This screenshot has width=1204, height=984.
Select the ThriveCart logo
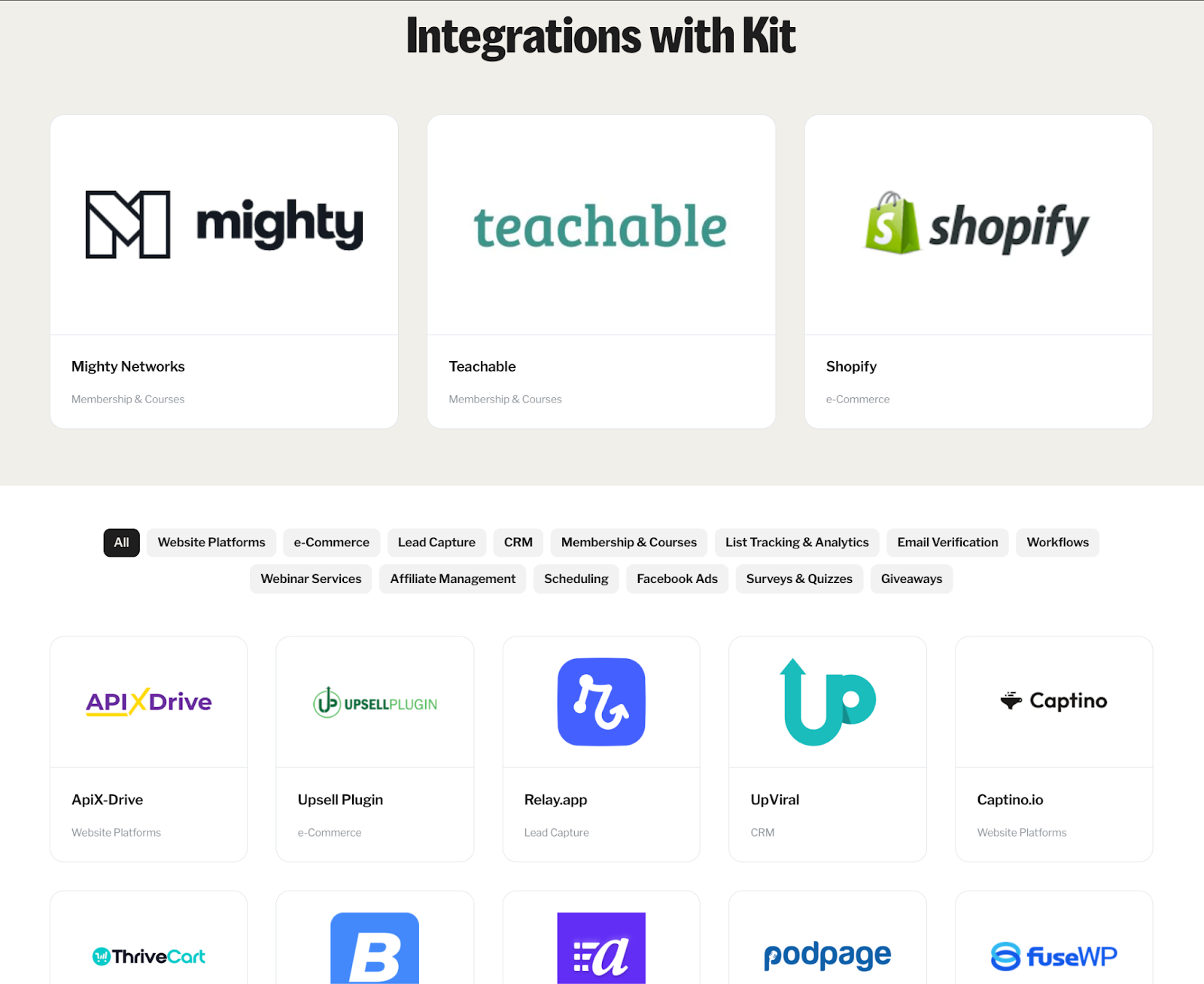148,956
